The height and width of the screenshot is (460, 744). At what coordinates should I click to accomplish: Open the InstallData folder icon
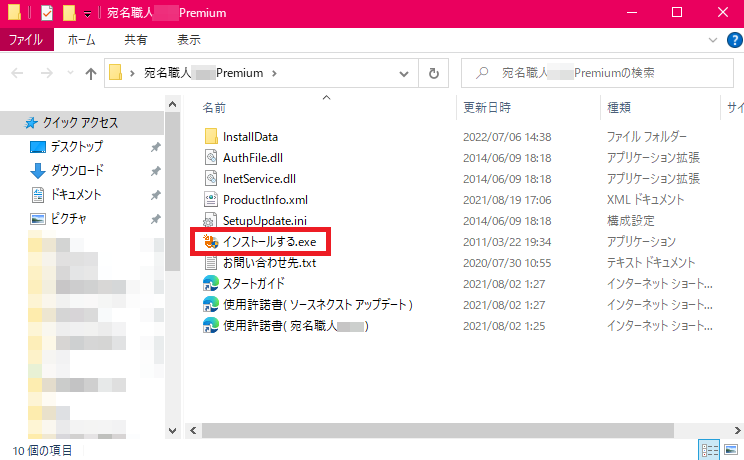(x=211, y=137)
